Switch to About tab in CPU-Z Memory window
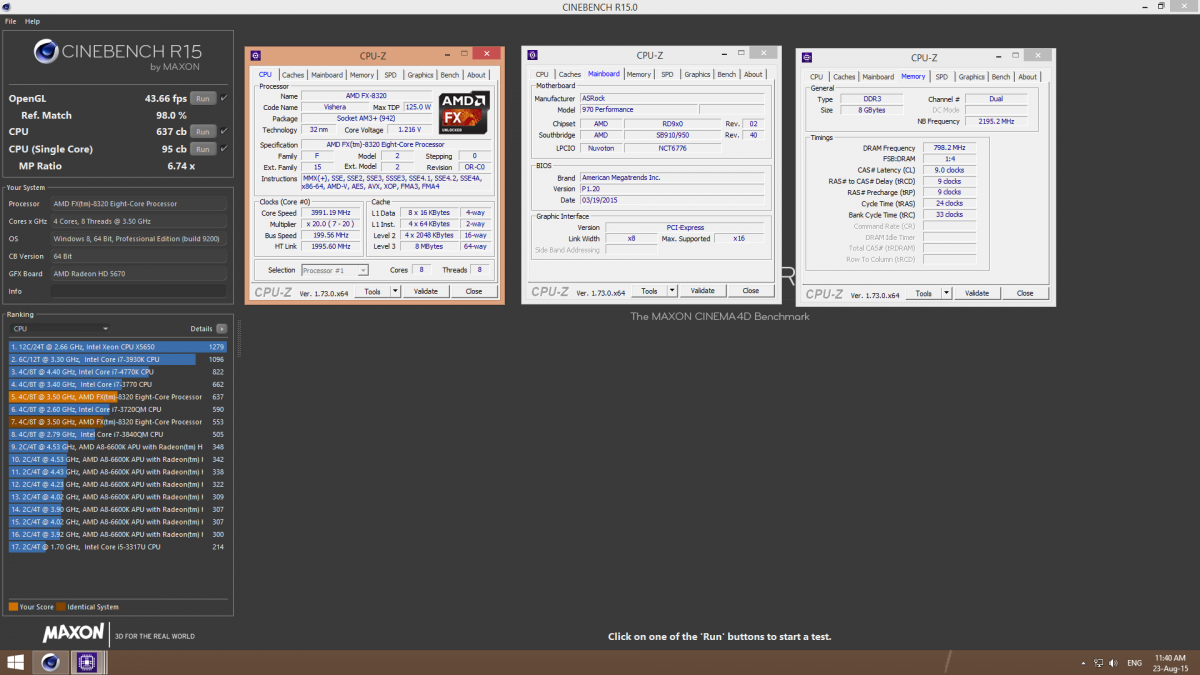The width and height of the screenshot is (1200, 675). pyautogui.click(x=1027, y=76)
